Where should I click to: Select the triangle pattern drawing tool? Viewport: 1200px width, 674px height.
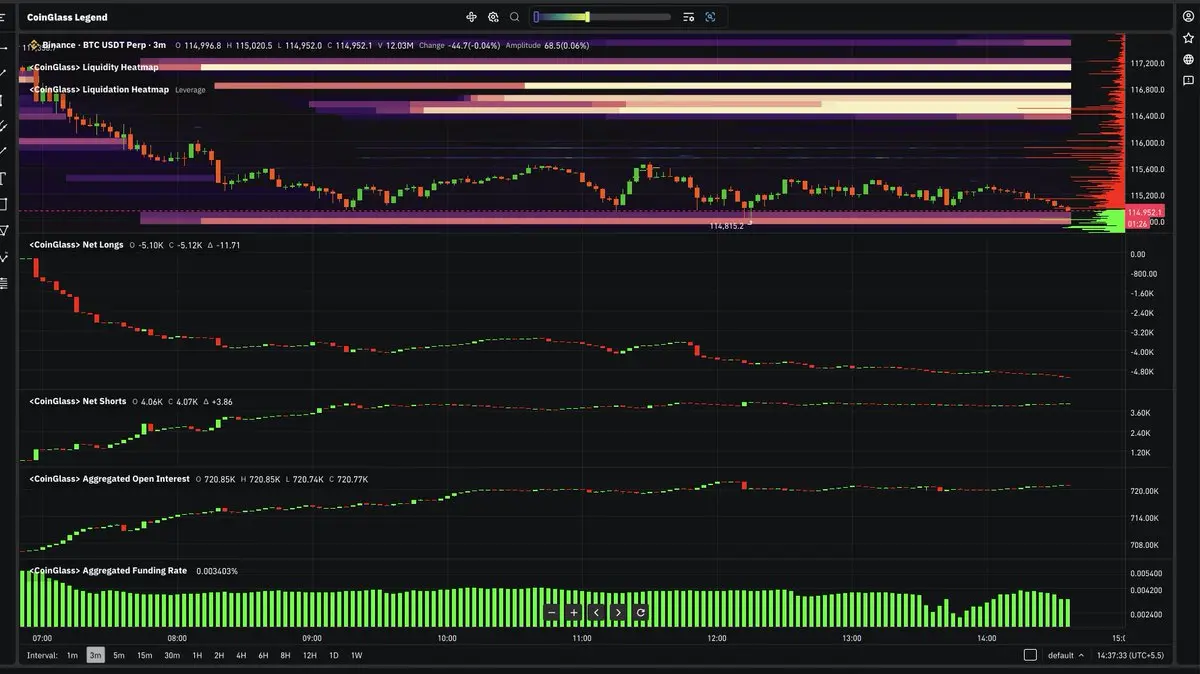(x=4, y=230)
